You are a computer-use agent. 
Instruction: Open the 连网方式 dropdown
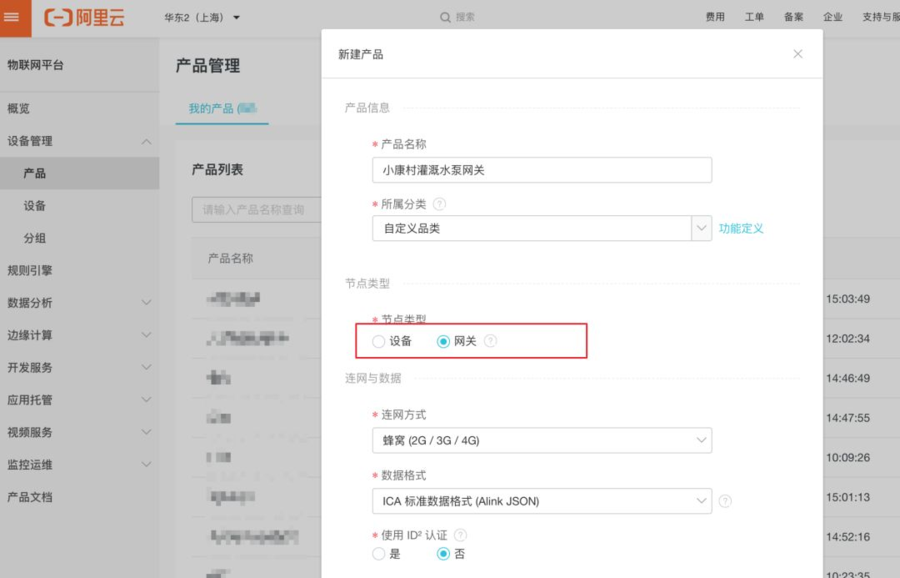click(x=542, y=440)
